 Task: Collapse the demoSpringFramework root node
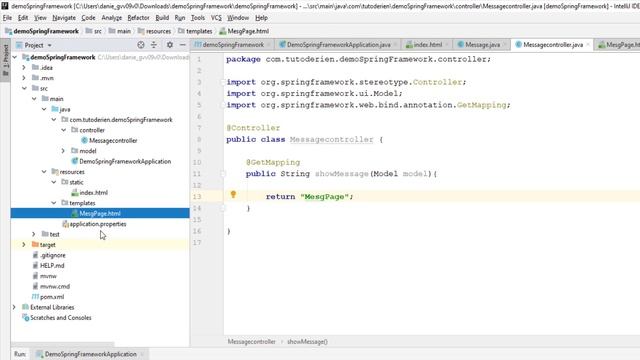(x=15, y=57)
